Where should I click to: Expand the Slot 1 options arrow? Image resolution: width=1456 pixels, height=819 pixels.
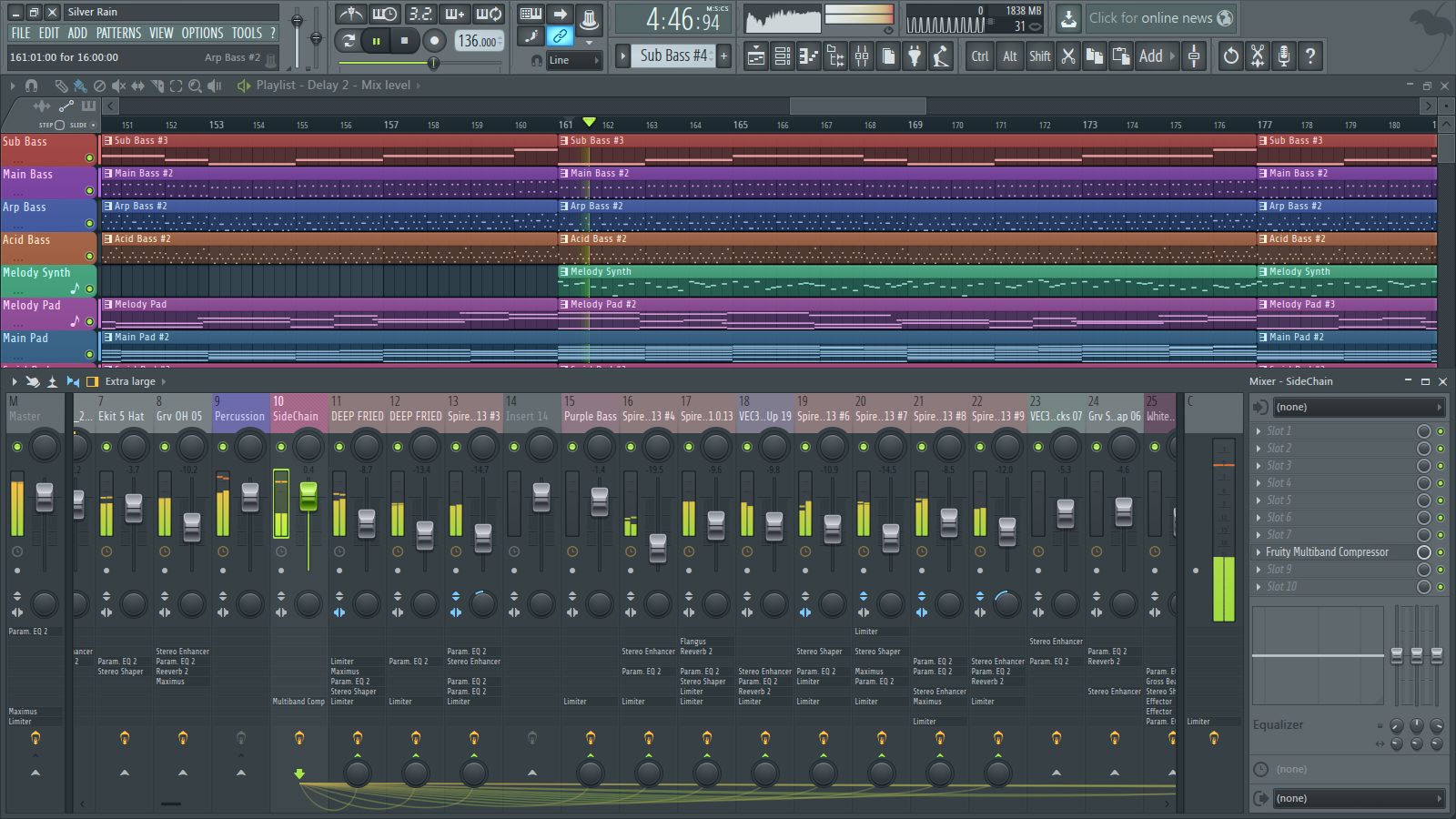click(x=1259, y=431)
